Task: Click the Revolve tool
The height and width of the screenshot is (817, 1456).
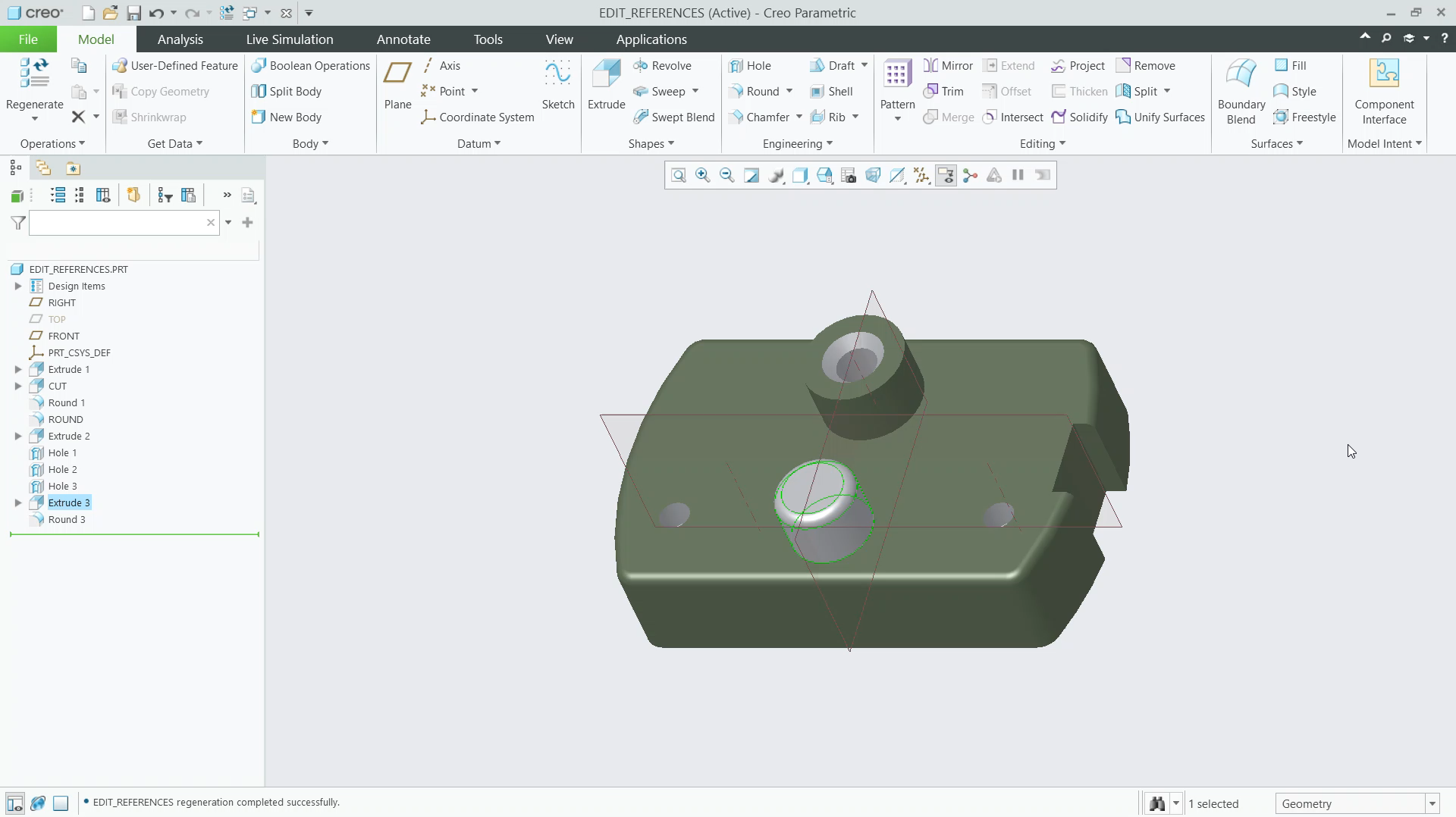Action: click(662, 66)
